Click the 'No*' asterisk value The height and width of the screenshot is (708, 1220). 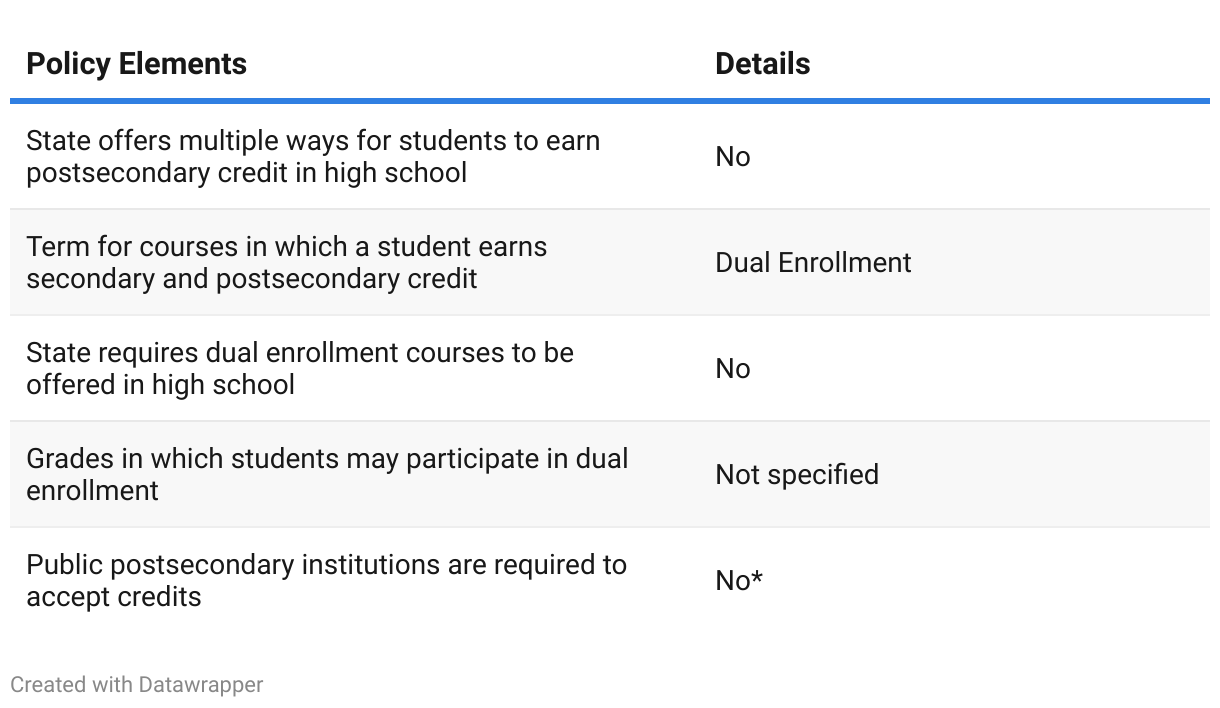coord(739,581)
